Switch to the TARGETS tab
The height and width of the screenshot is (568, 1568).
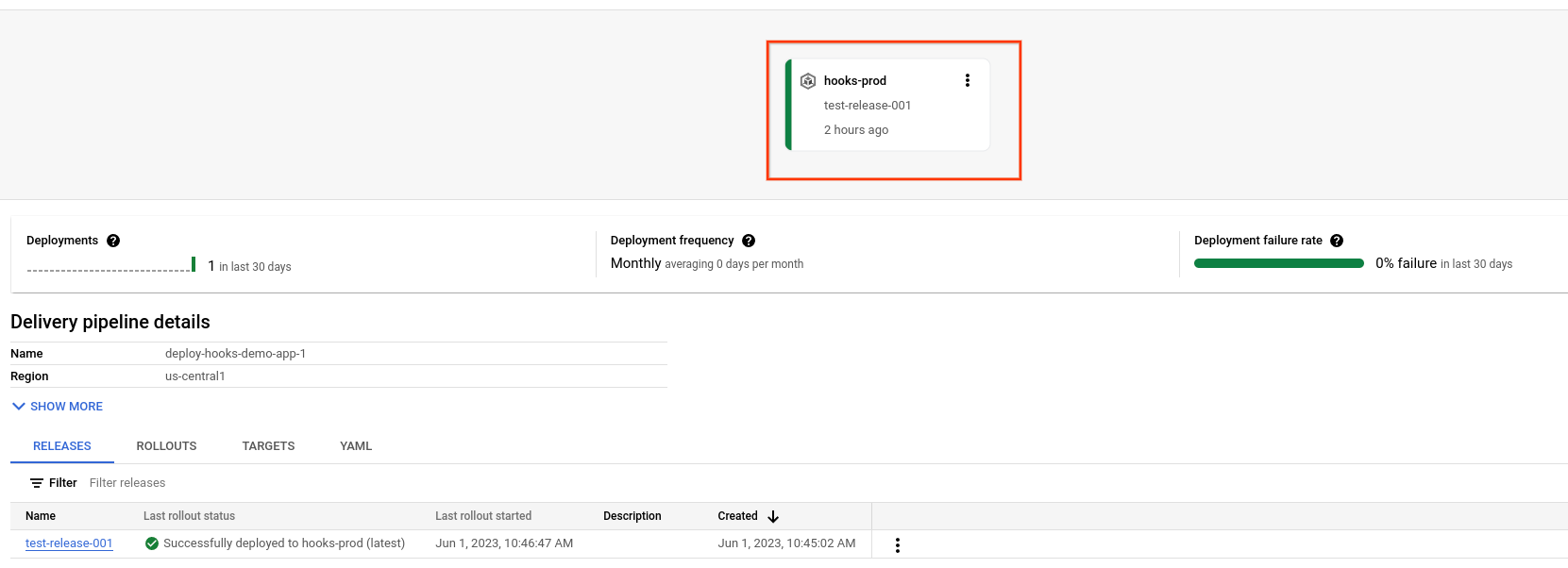[x=268, y=446]
